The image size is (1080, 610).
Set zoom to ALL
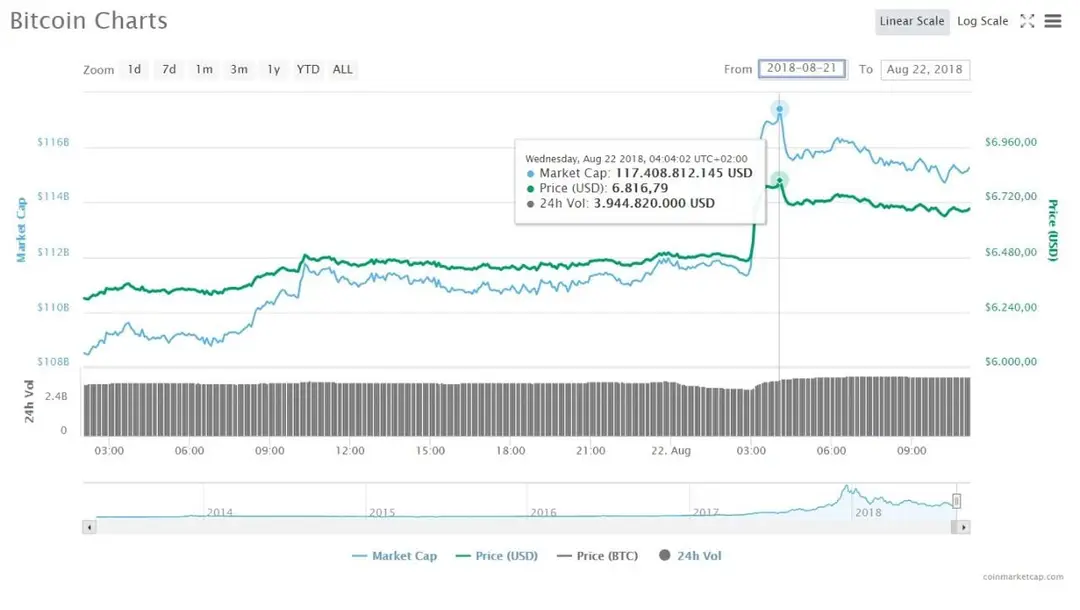(x=342, y=70)
